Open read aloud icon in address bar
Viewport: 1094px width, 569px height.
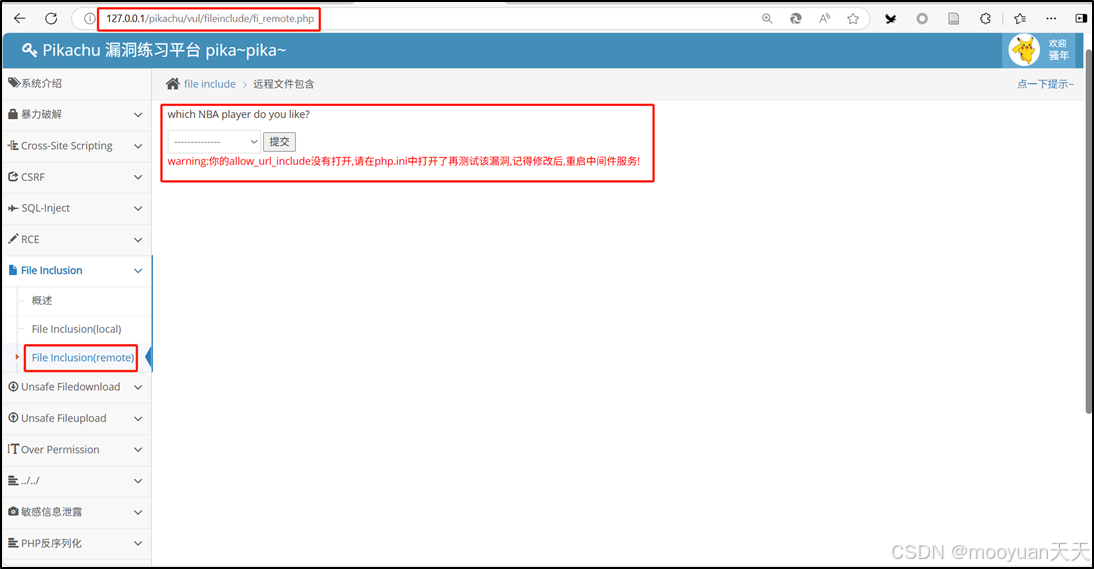click(x=824, y=19)
